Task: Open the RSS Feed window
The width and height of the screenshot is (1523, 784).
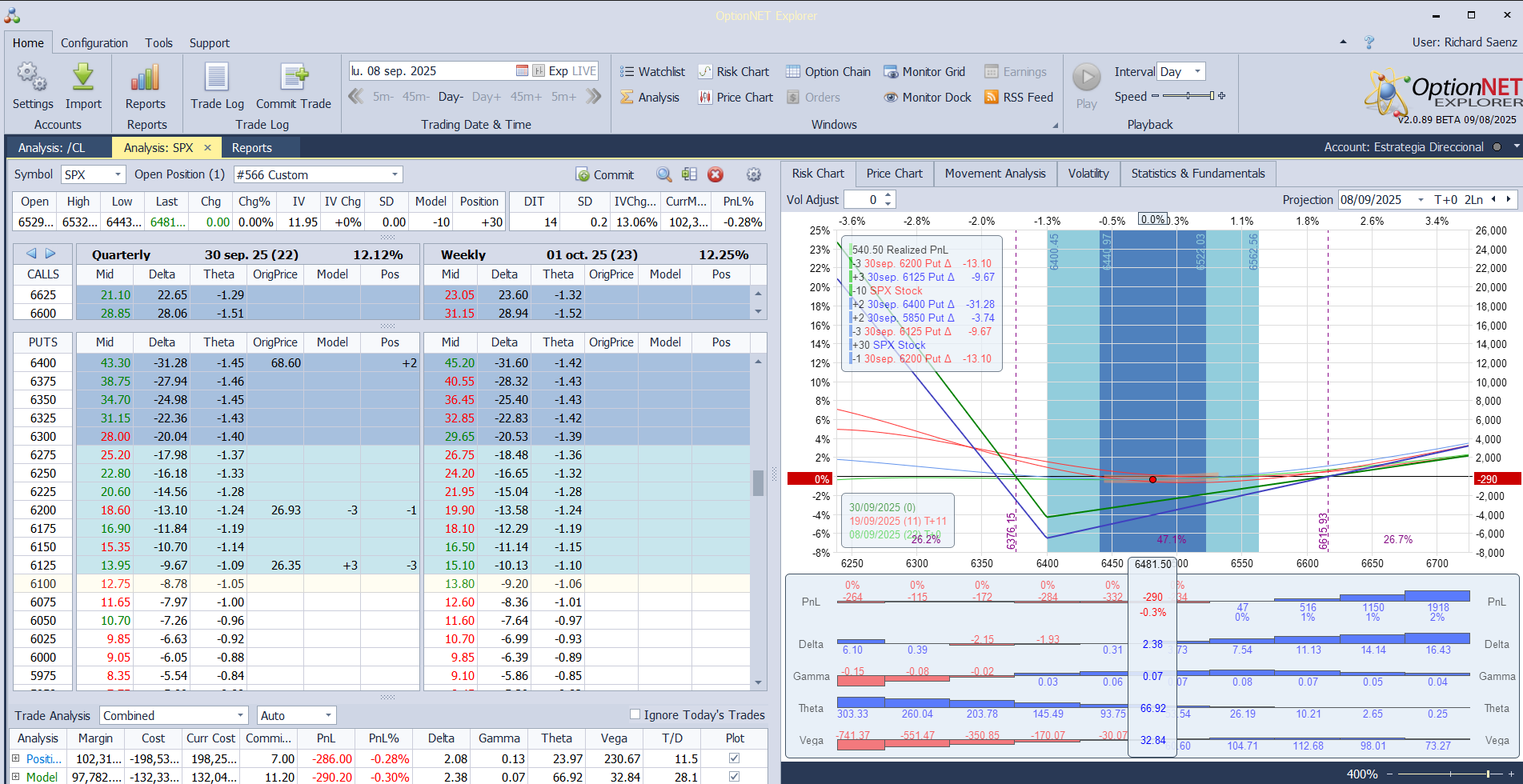Action: [x=1019, y=98]
